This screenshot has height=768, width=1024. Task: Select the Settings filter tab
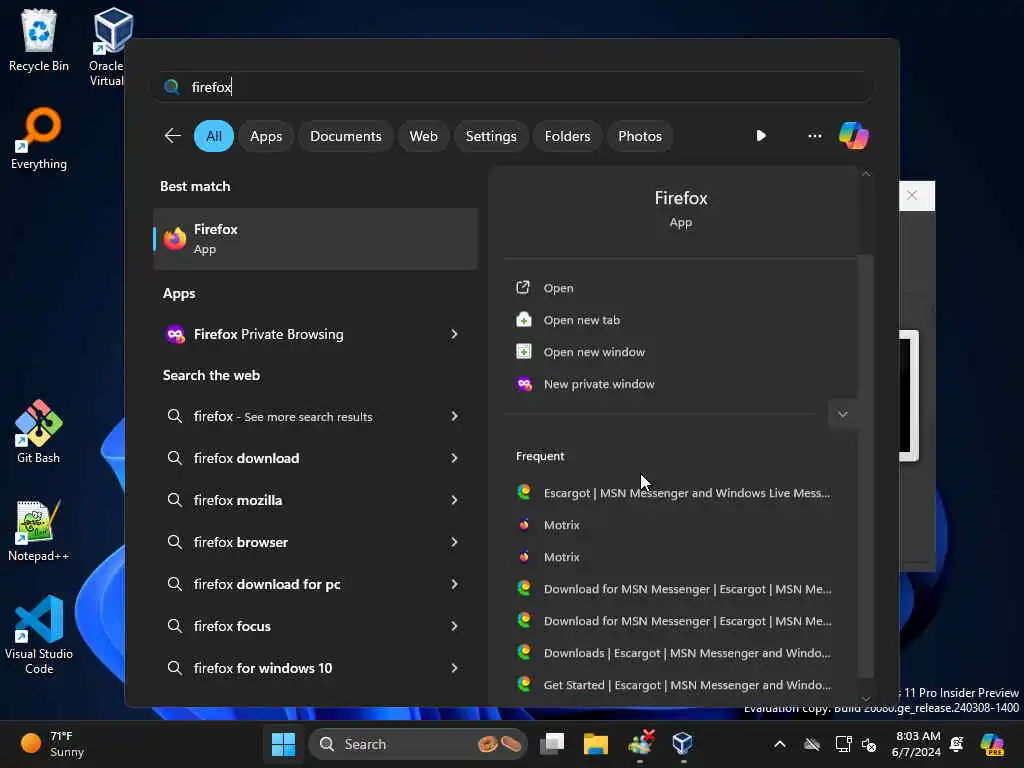click(490, 136)
